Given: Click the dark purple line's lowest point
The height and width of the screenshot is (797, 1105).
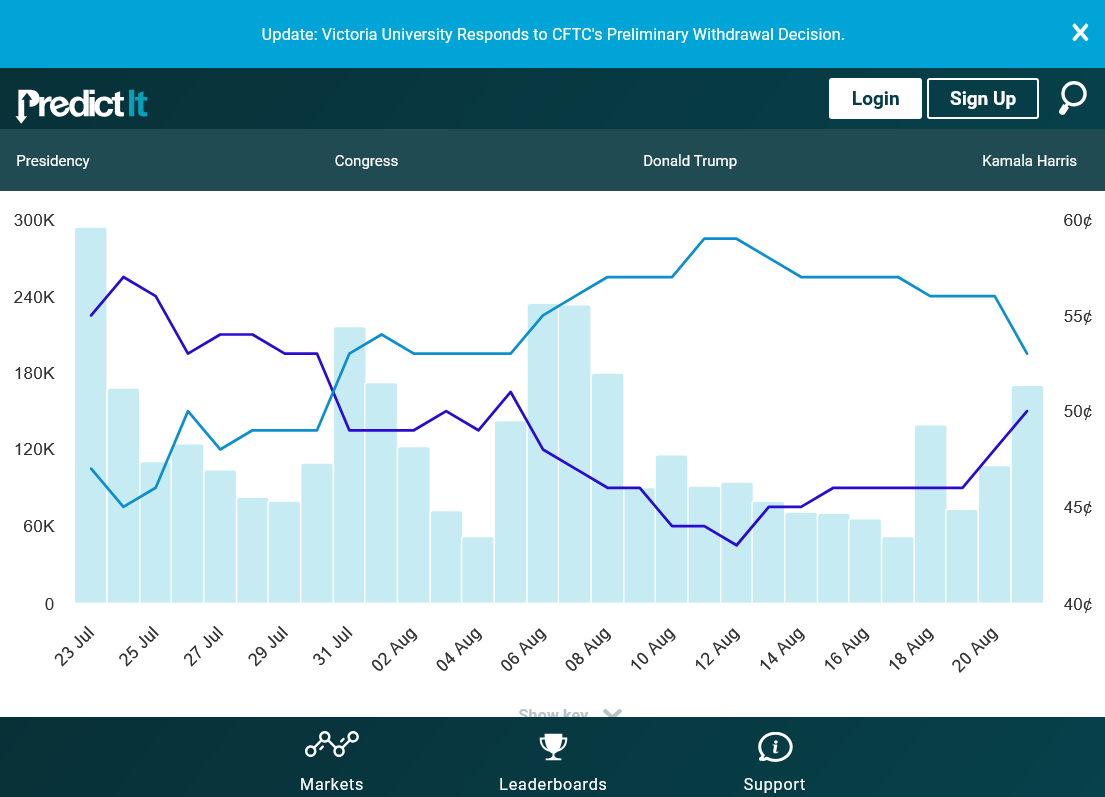Looking at the screenshot, I should [x=737, y=545].
